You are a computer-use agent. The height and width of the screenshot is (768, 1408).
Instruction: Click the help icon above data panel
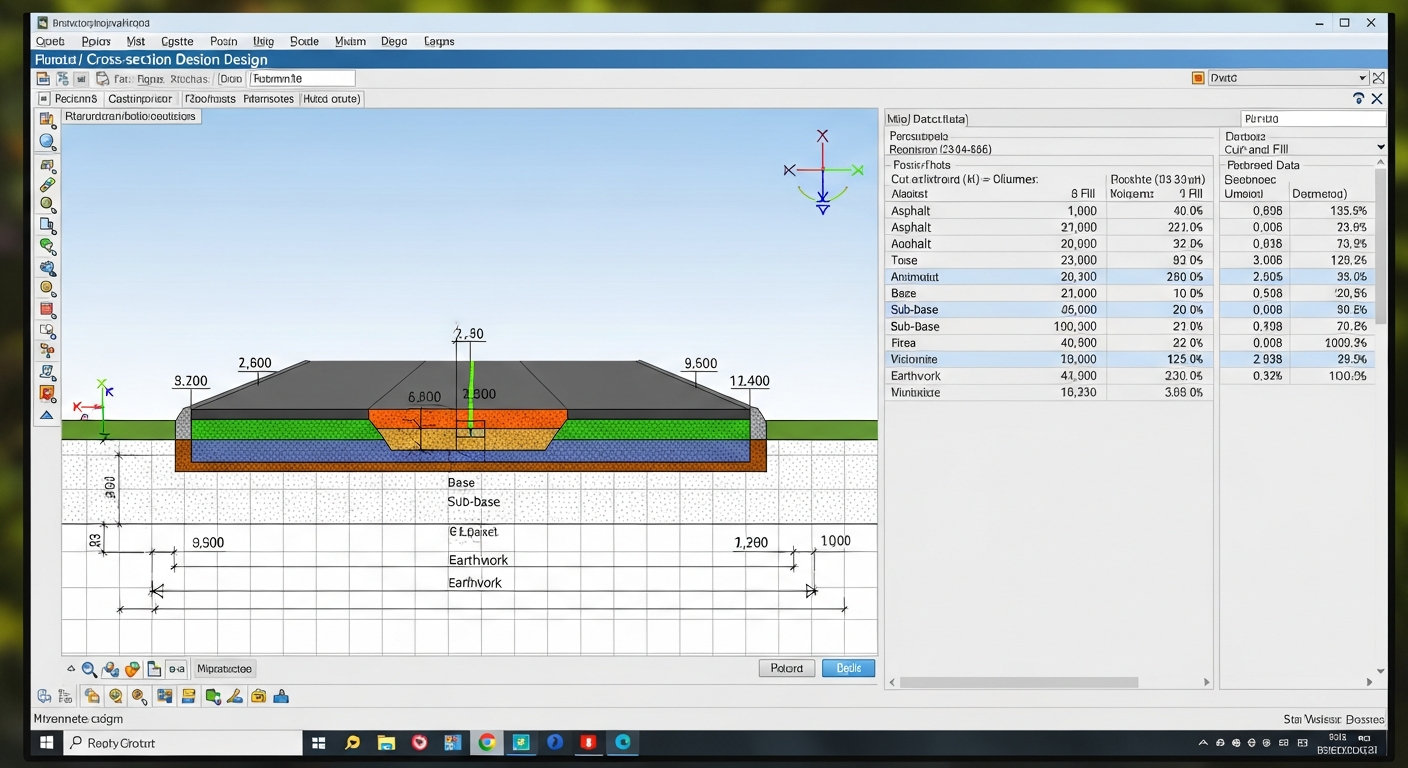click(x=1358, y=99)
